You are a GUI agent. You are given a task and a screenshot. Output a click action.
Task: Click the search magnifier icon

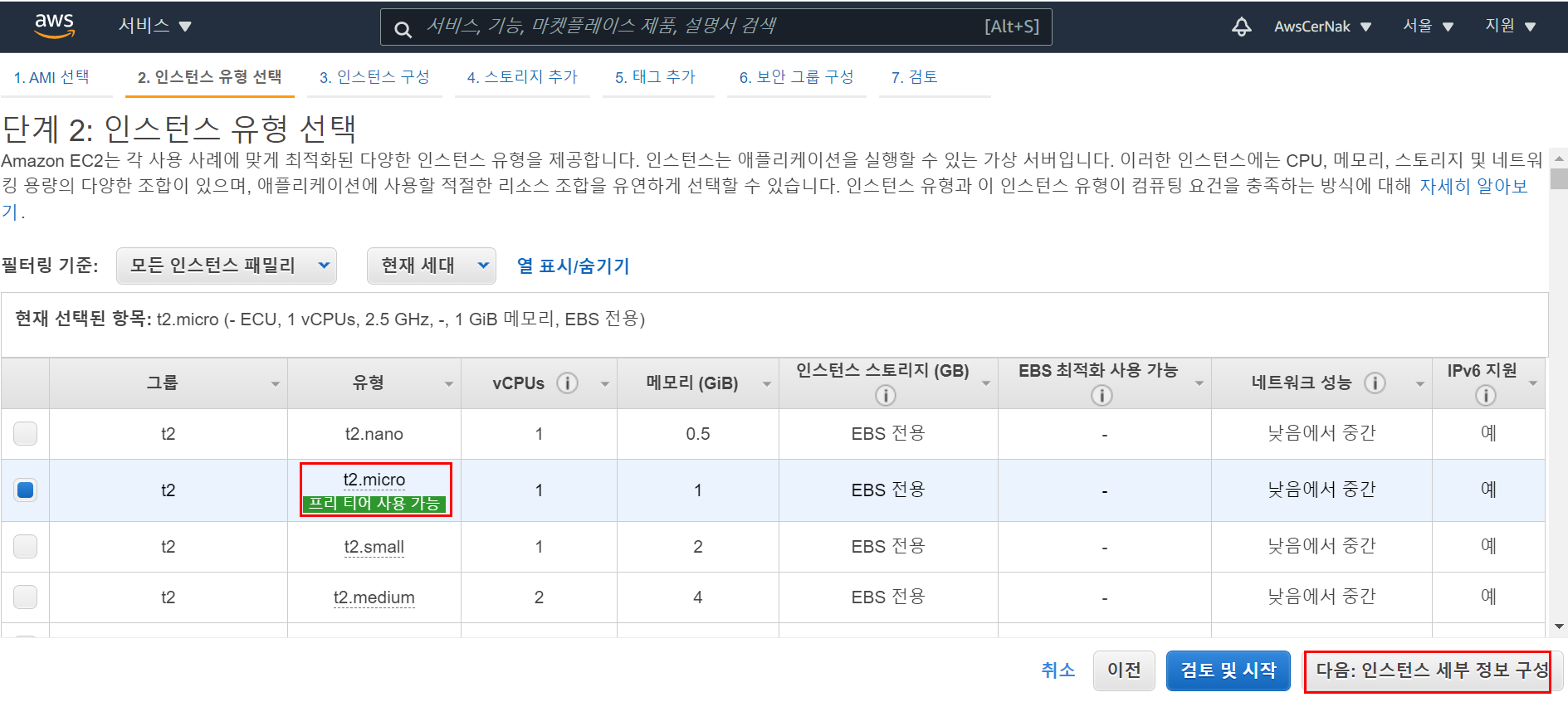[403, 29]
